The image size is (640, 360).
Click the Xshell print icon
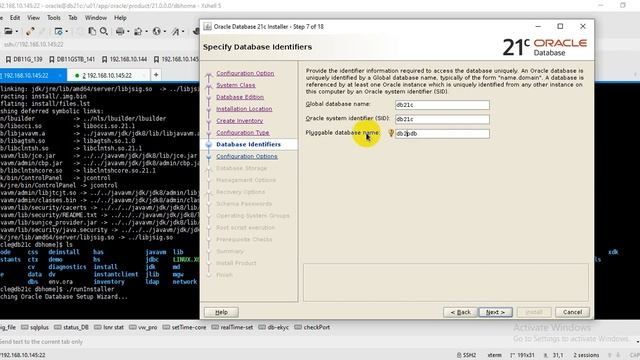120,31
